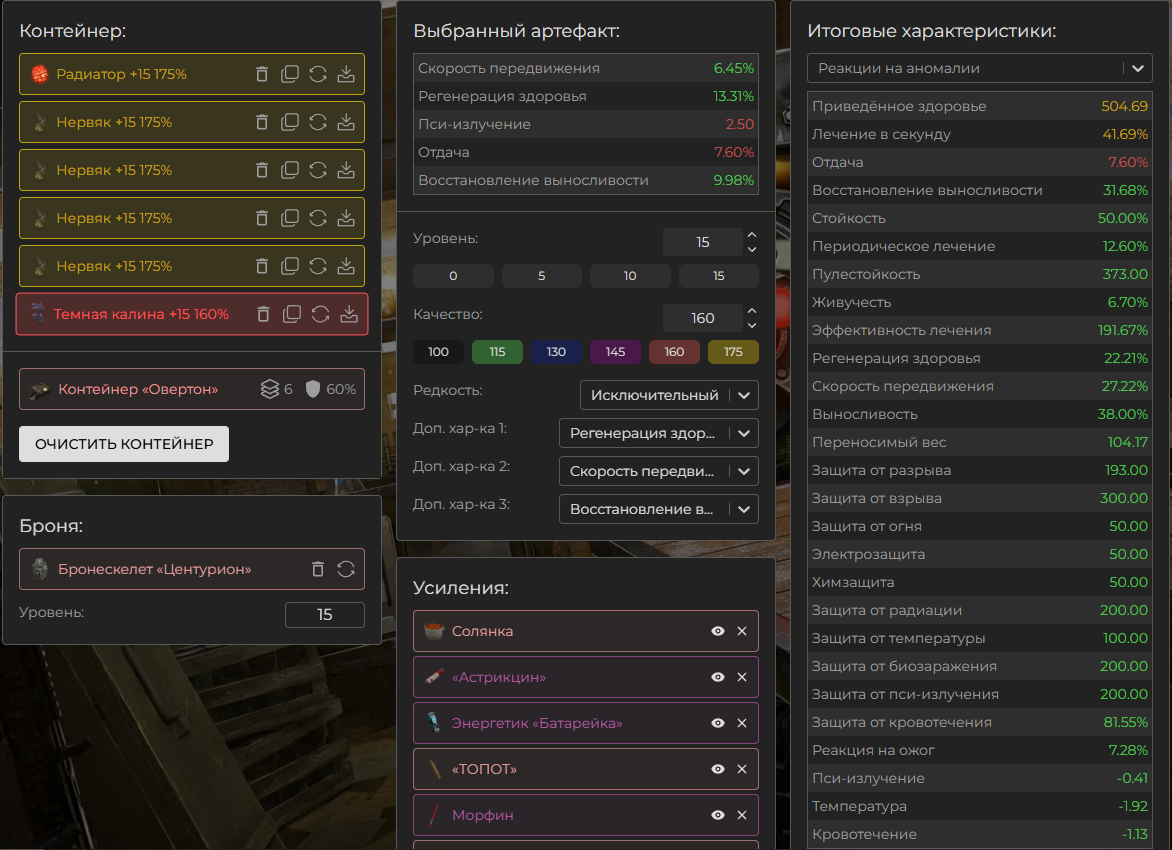Remove the Морфин boost
This screenshot has height=850, width=1172.
(x=741, y=815)
